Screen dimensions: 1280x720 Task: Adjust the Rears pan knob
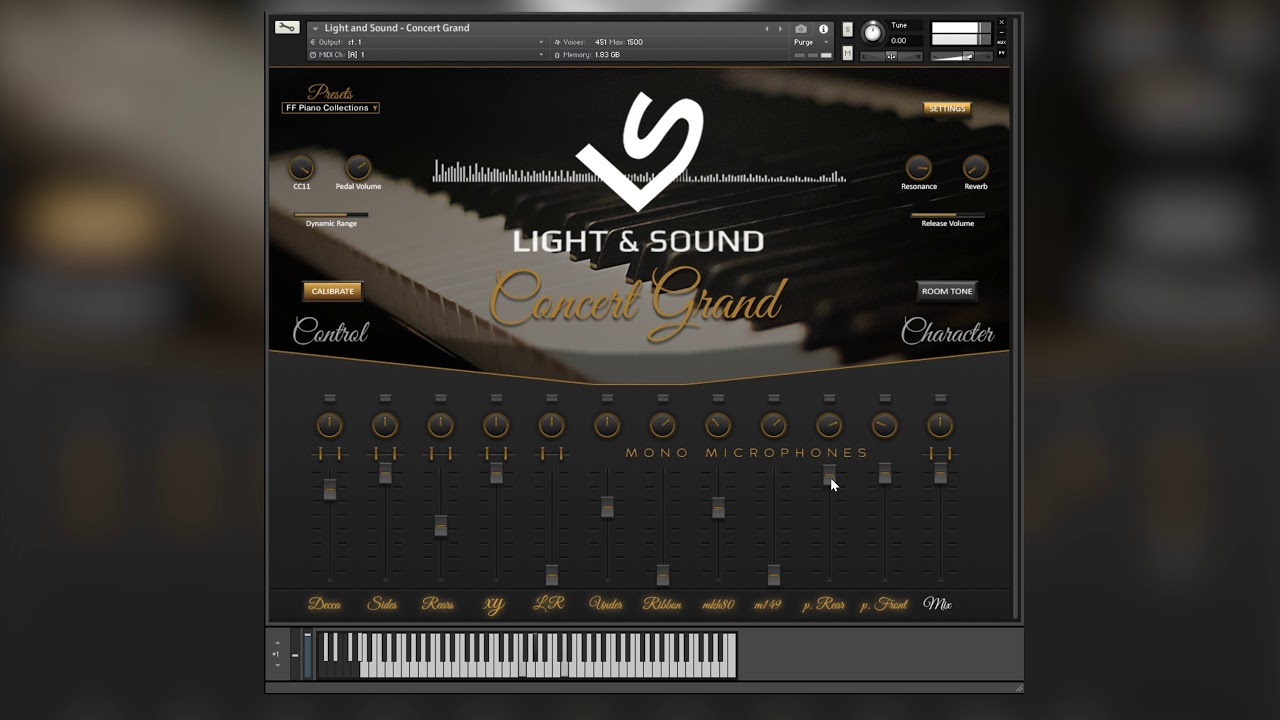coord(440,425)
